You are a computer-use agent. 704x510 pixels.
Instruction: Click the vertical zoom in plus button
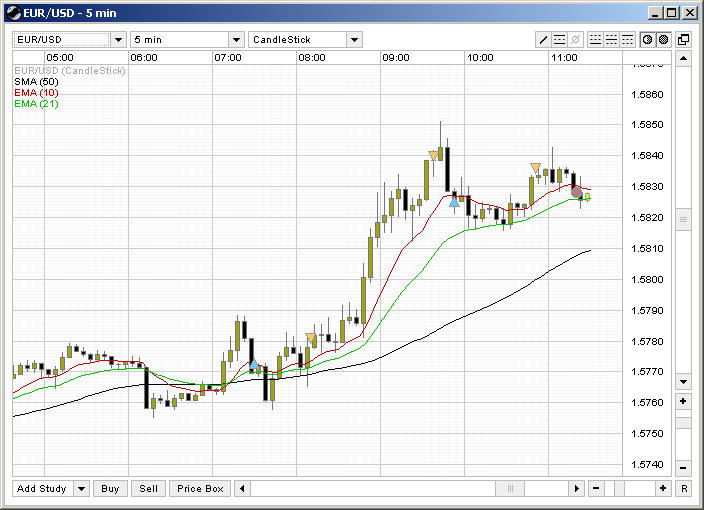(x=683, y=401)
